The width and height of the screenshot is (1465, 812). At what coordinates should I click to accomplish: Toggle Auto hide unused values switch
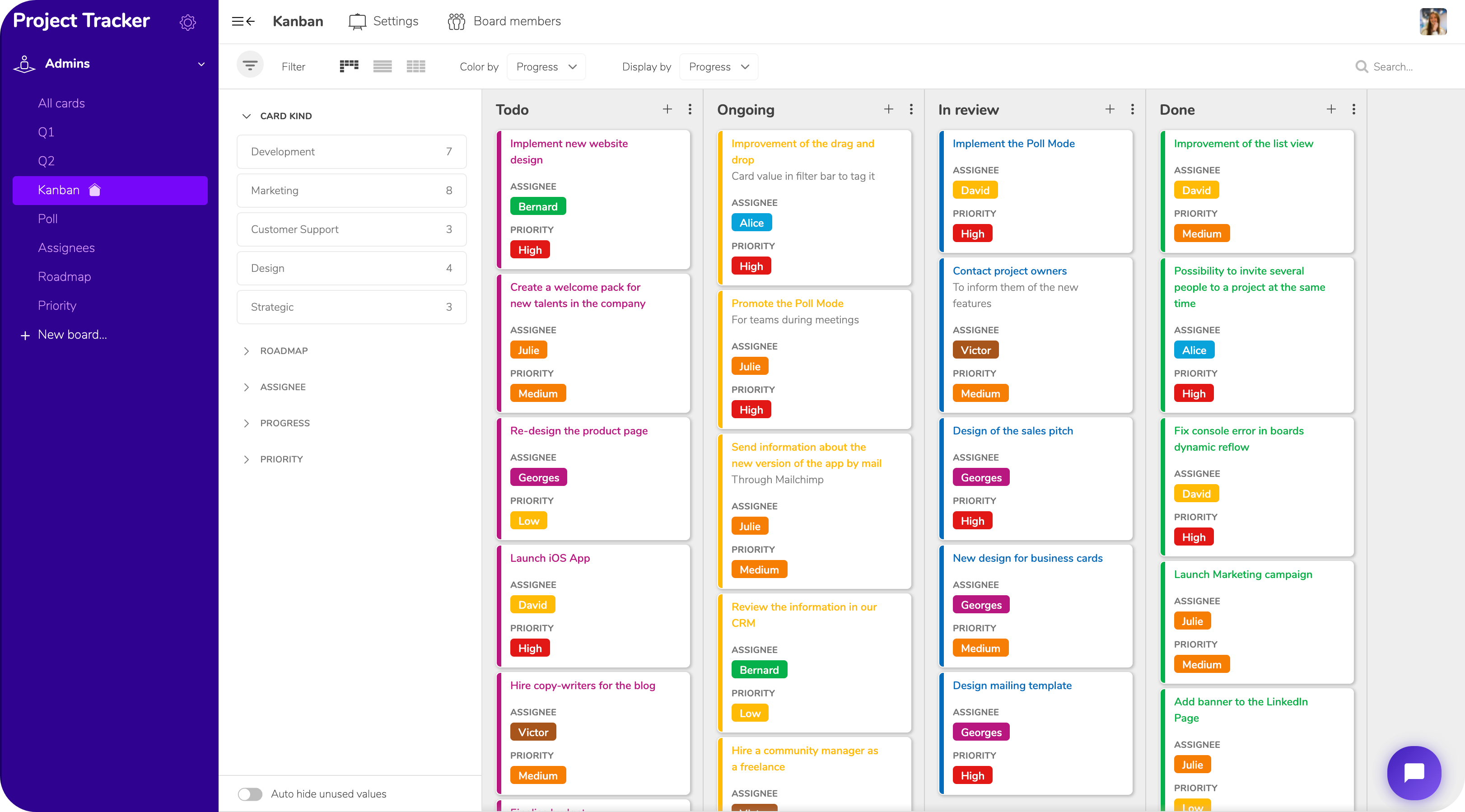point(250,794)
